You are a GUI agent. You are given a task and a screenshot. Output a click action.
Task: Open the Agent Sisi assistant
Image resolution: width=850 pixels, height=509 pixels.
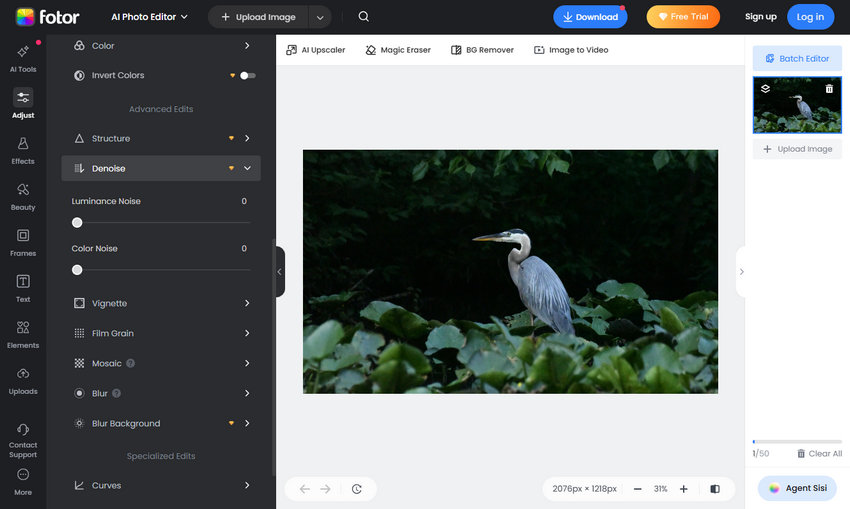(x=797, y=488)
